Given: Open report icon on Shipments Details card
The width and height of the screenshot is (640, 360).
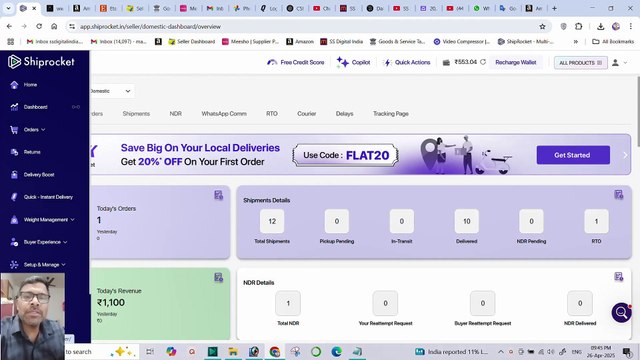Looking at the screenshot, I should click(x=619, y=195).
